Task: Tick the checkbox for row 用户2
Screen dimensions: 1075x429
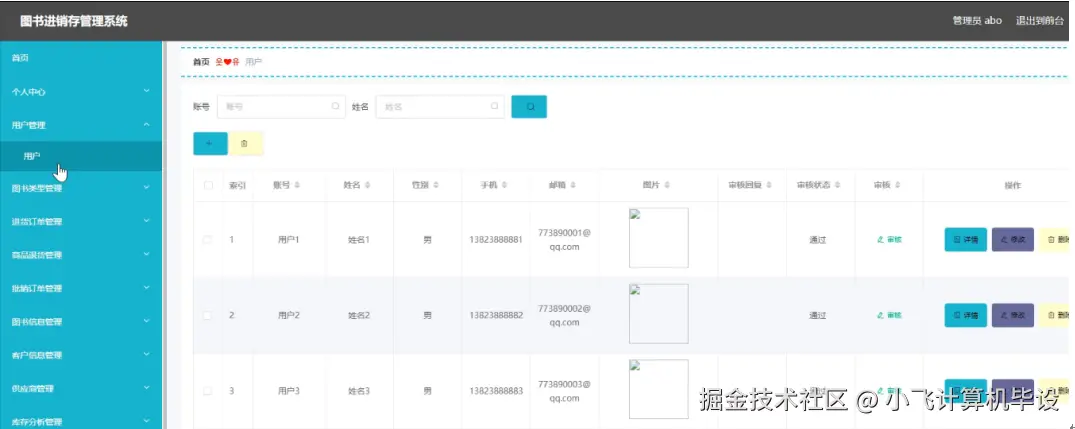Action: pyautogui.click(x=208, y=315)
